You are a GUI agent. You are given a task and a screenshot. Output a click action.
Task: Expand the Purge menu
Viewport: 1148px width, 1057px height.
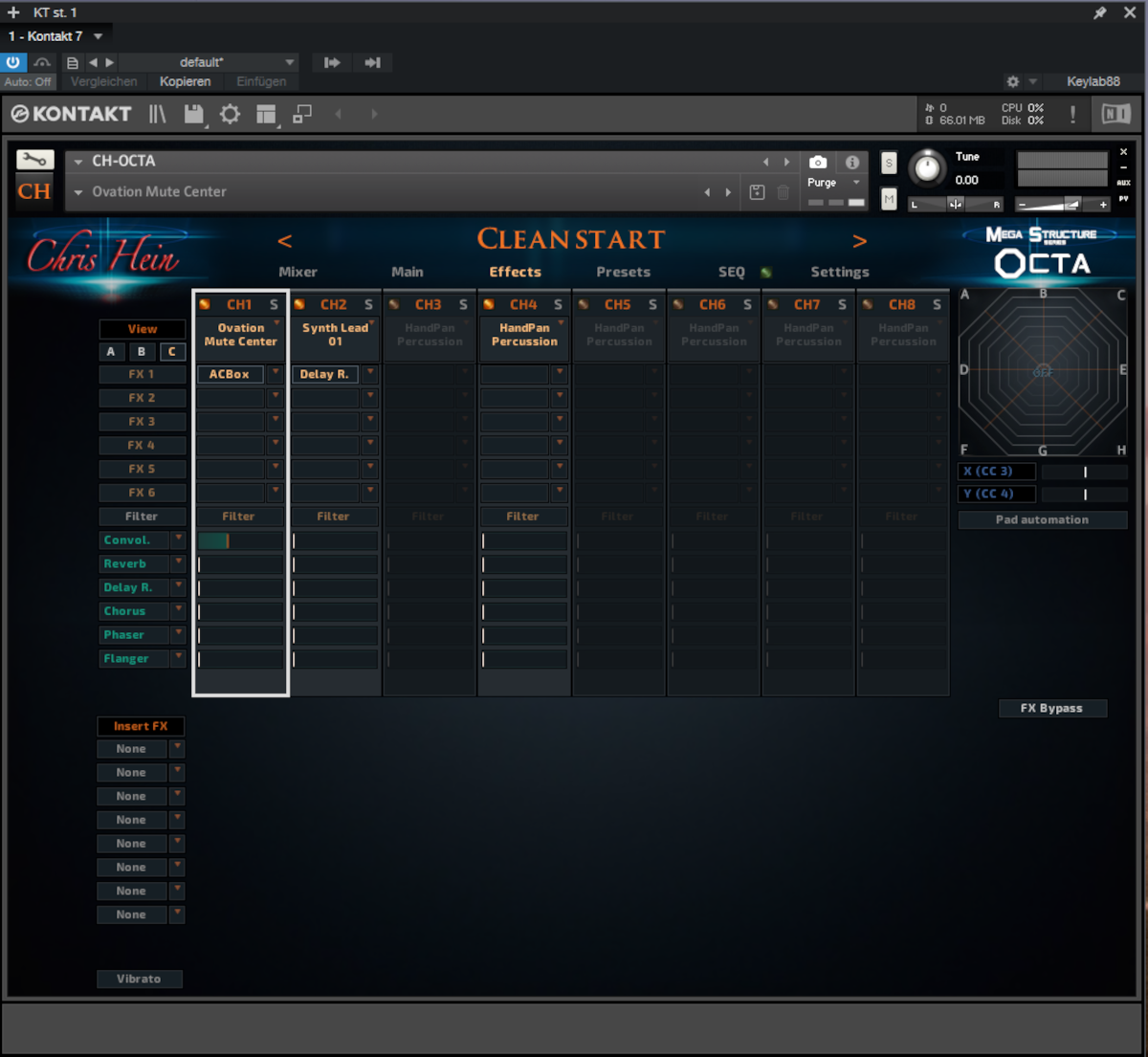point(835,183)
